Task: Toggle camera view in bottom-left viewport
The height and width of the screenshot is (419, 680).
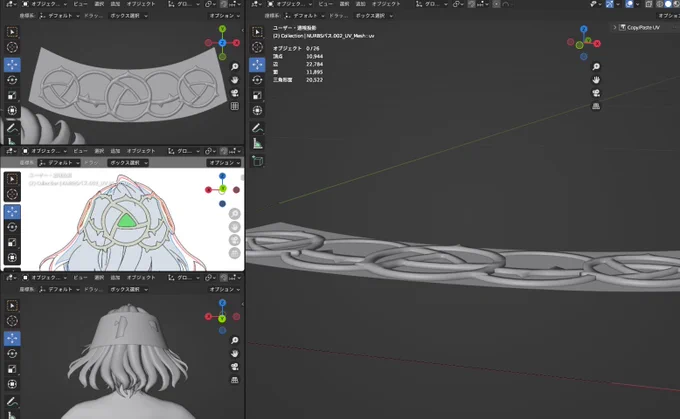Action: (235, 367)
